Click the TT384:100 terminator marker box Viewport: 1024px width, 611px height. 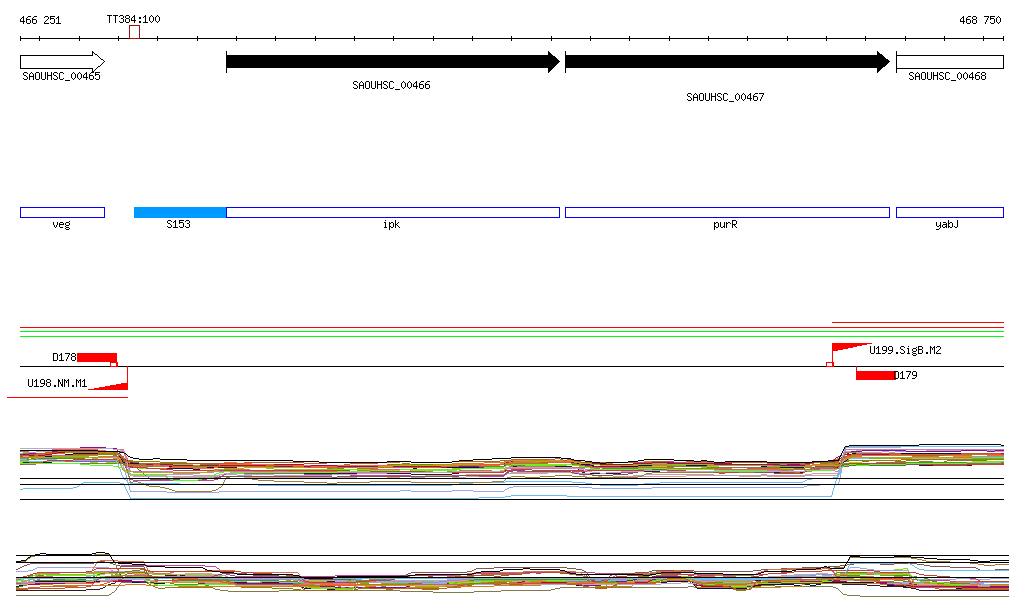coord(134,32)
